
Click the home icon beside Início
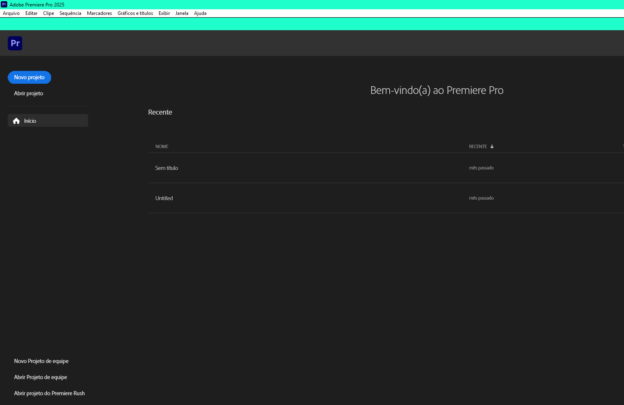[x=16, y=121]
